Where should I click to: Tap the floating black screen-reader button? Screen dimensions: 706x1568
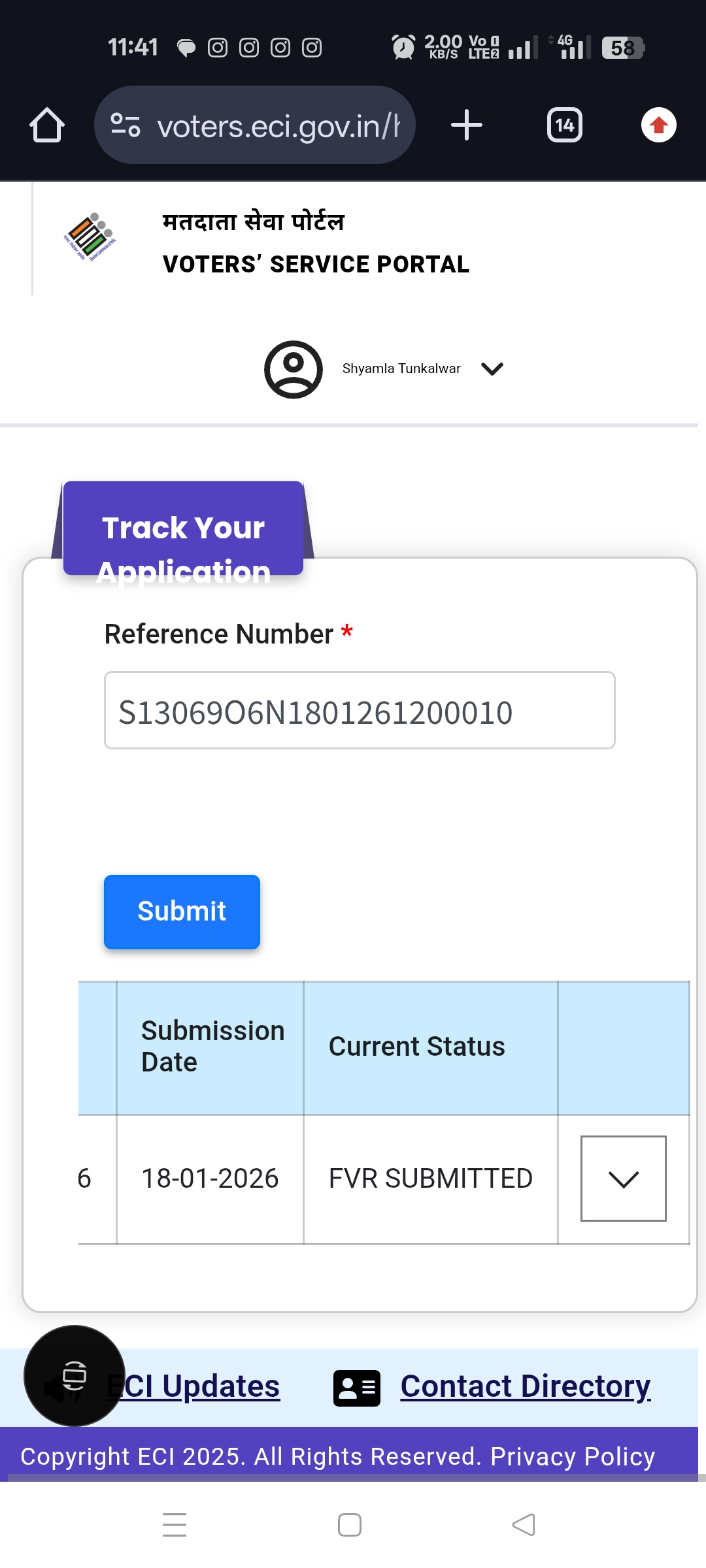click(75, 1375)
